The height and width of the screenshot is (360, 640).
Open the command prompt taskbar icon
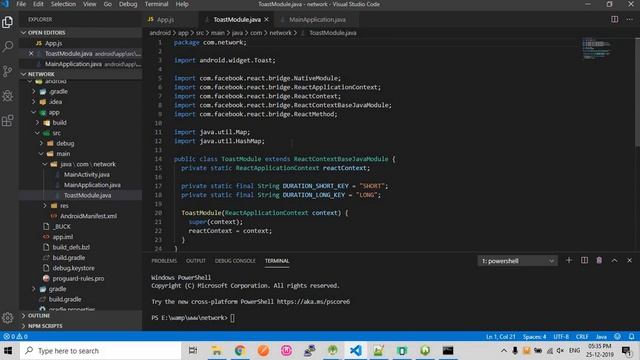tap(448, 351)
